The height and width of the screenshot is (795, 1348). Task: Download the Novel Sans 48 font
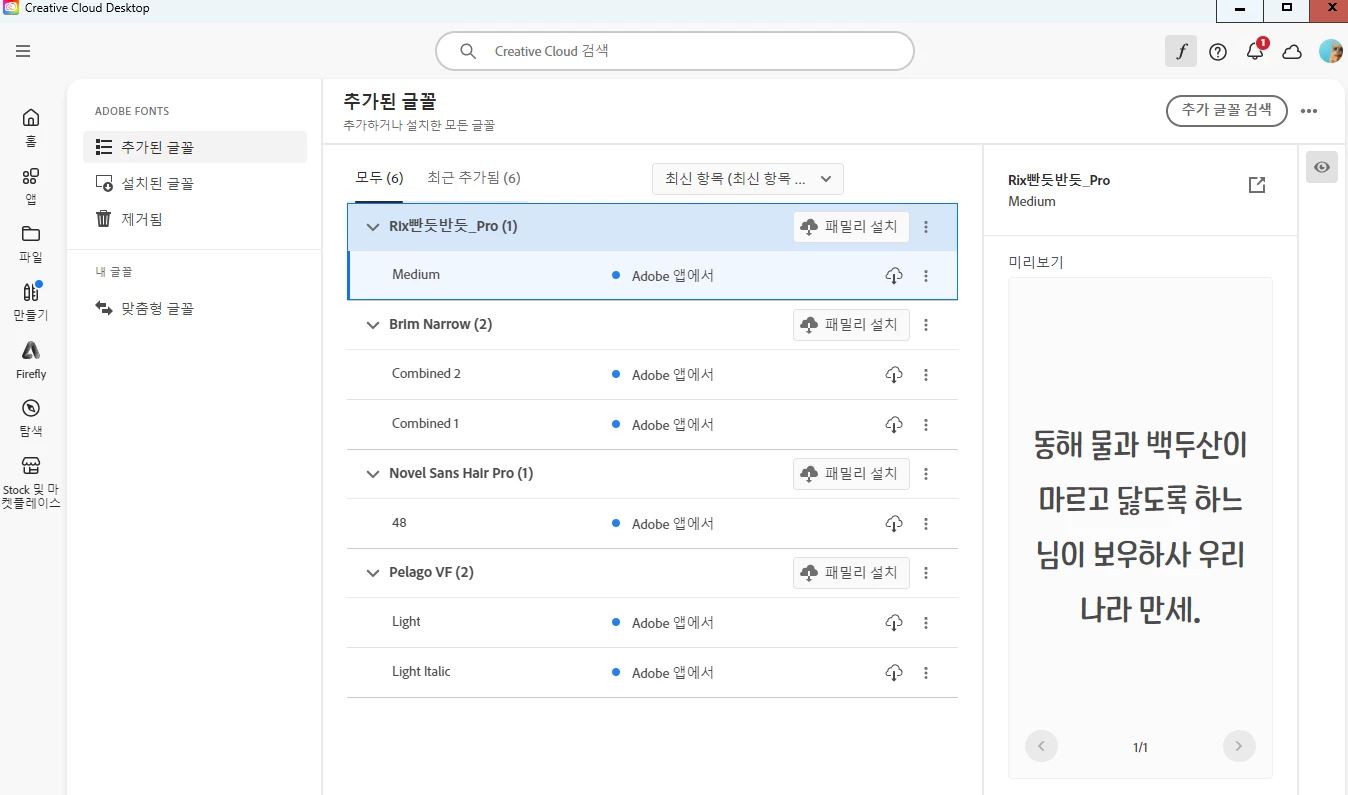894,523
